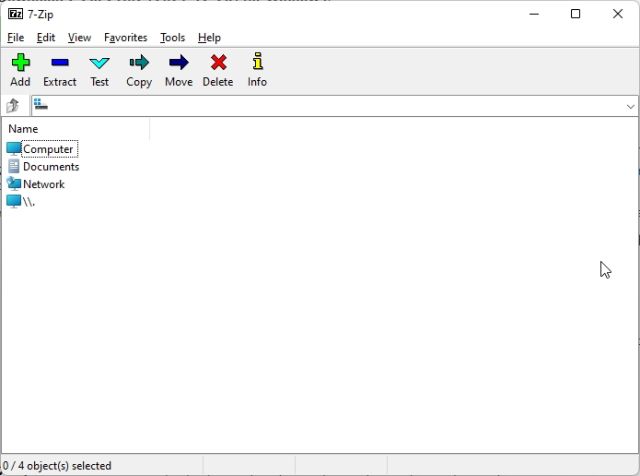Image resolution: width=640 pixels, height=476 pixels.
Task: Open the File menu
Action: [16, 38]
